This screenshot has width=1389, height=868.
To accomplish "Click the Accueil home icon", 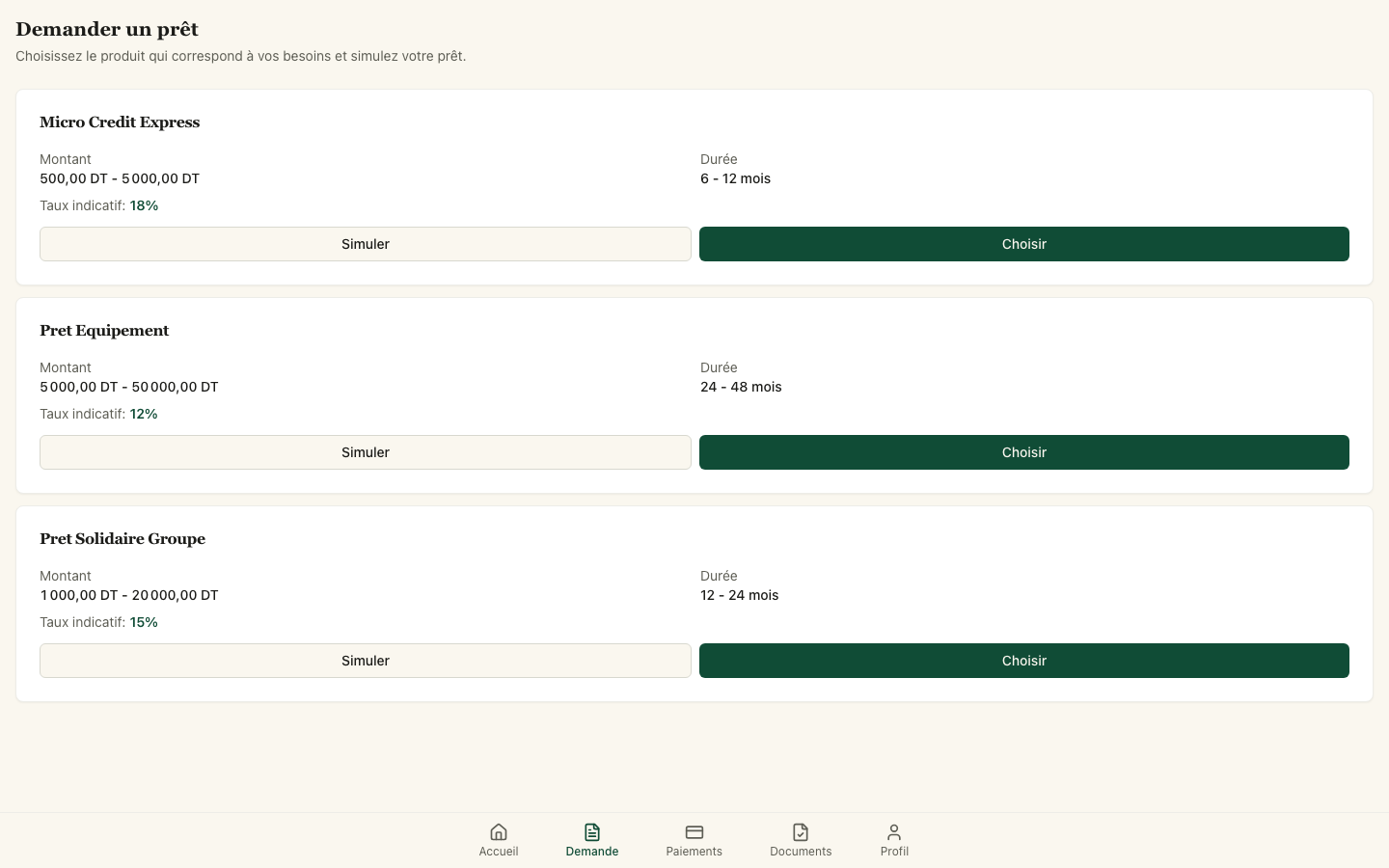I will (x=499, y=831).
